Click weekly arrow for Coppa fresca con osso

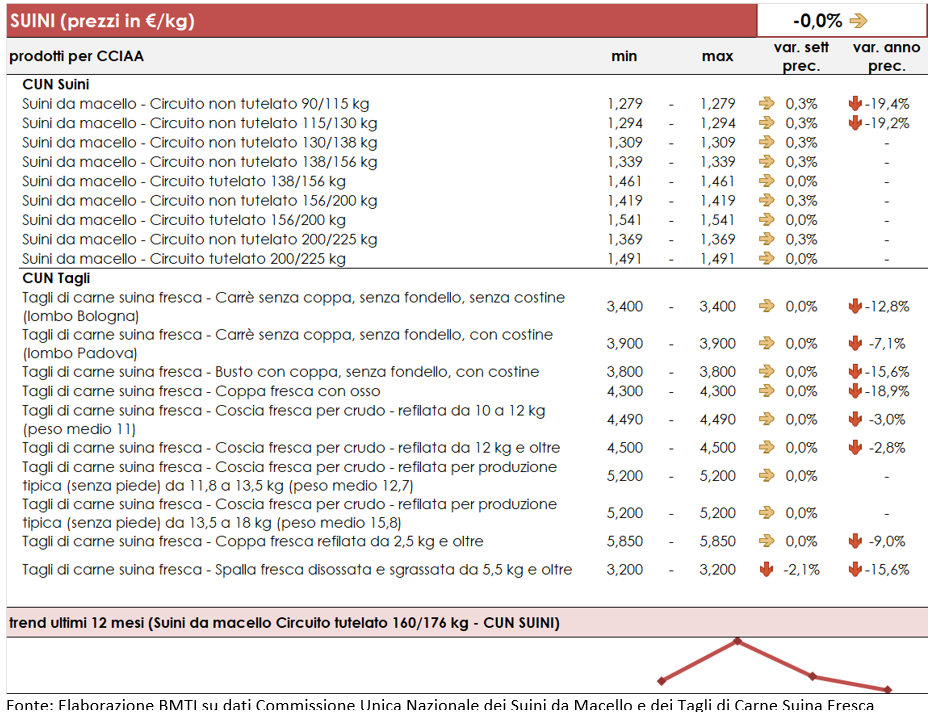(767, 391)
